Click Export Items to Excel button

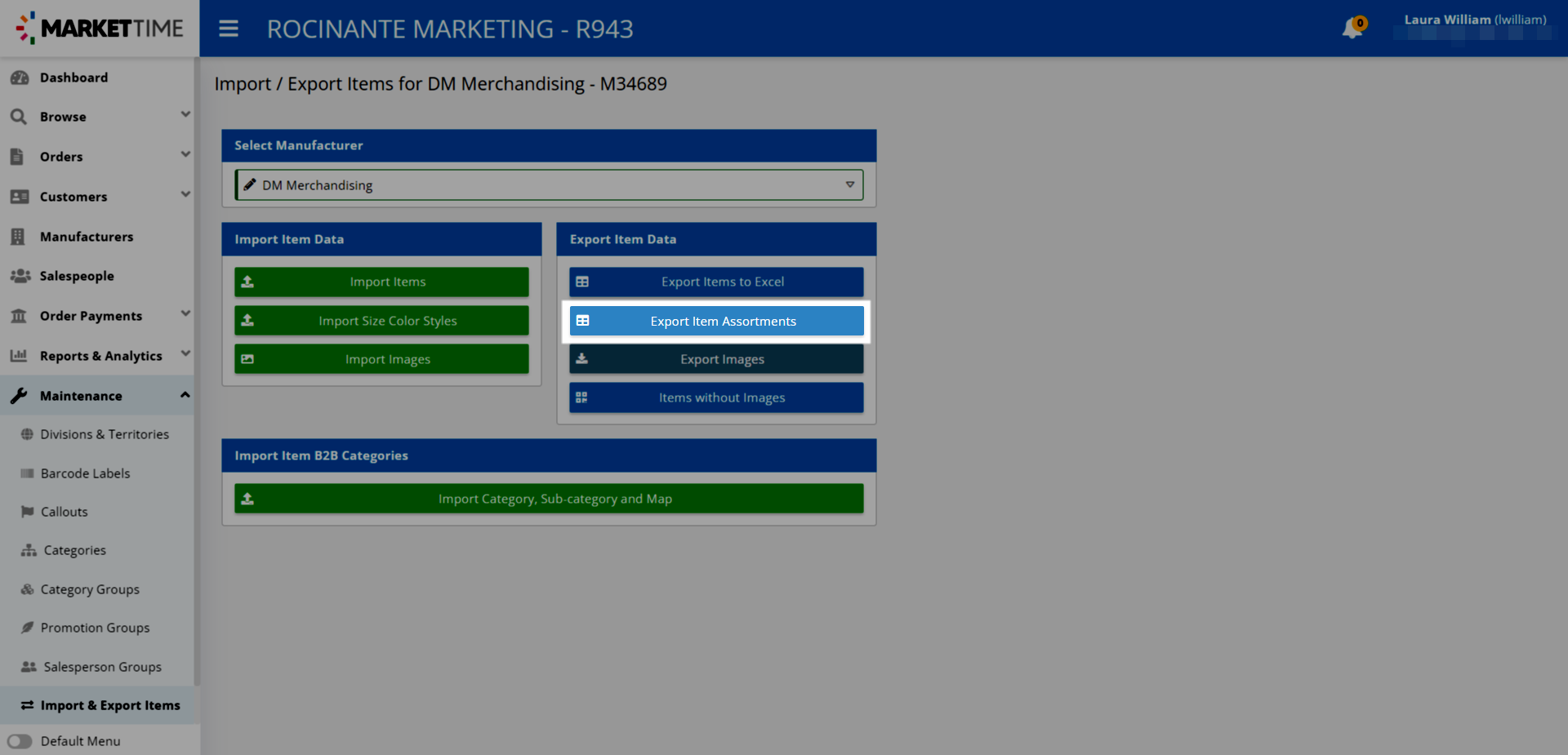point(716,282)
